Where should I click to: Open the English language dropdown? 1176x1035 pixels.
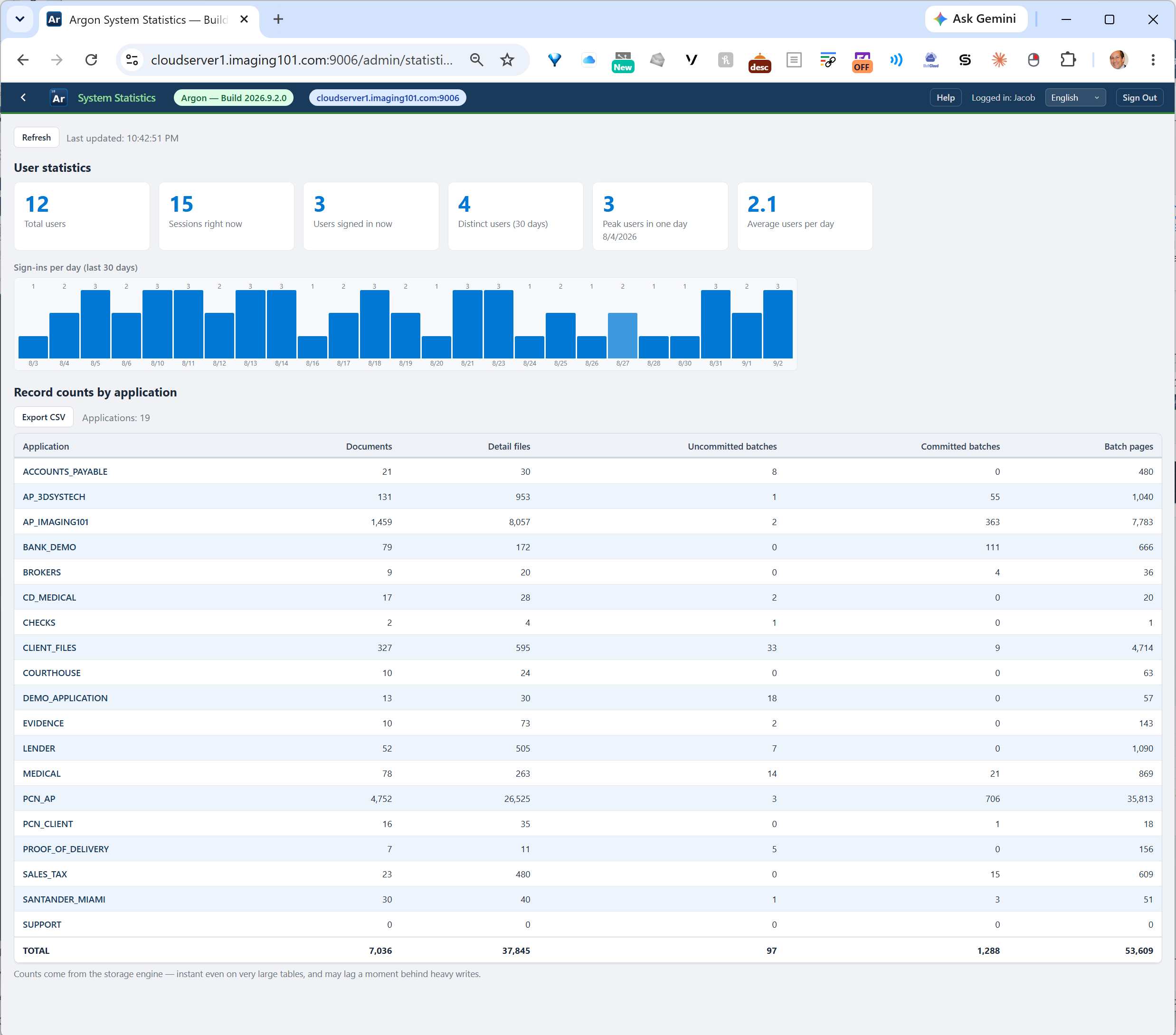tap(1075, 98)
